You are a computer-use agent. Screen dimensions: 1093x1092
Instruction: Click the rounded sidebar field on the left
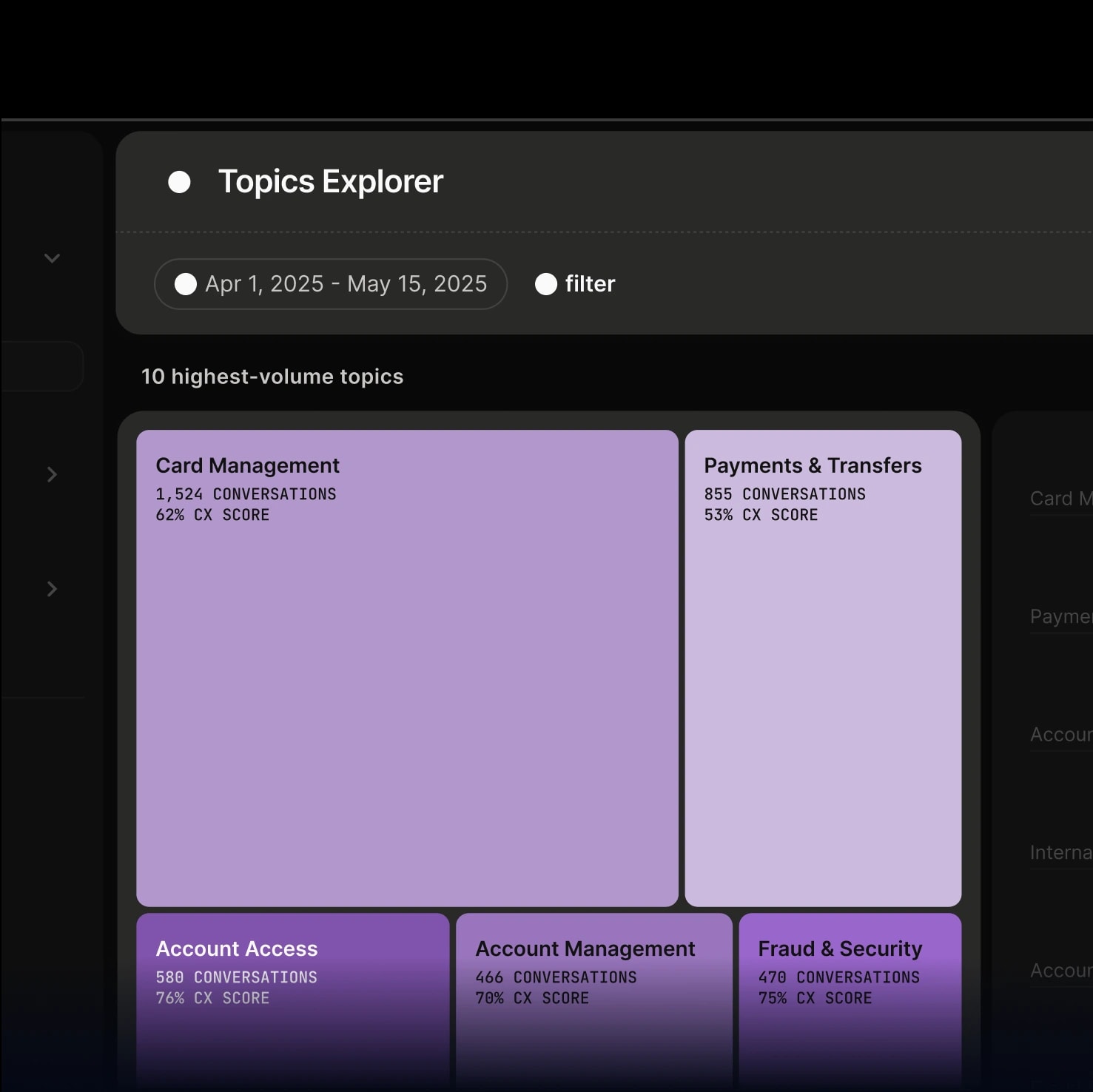(42, 366)
